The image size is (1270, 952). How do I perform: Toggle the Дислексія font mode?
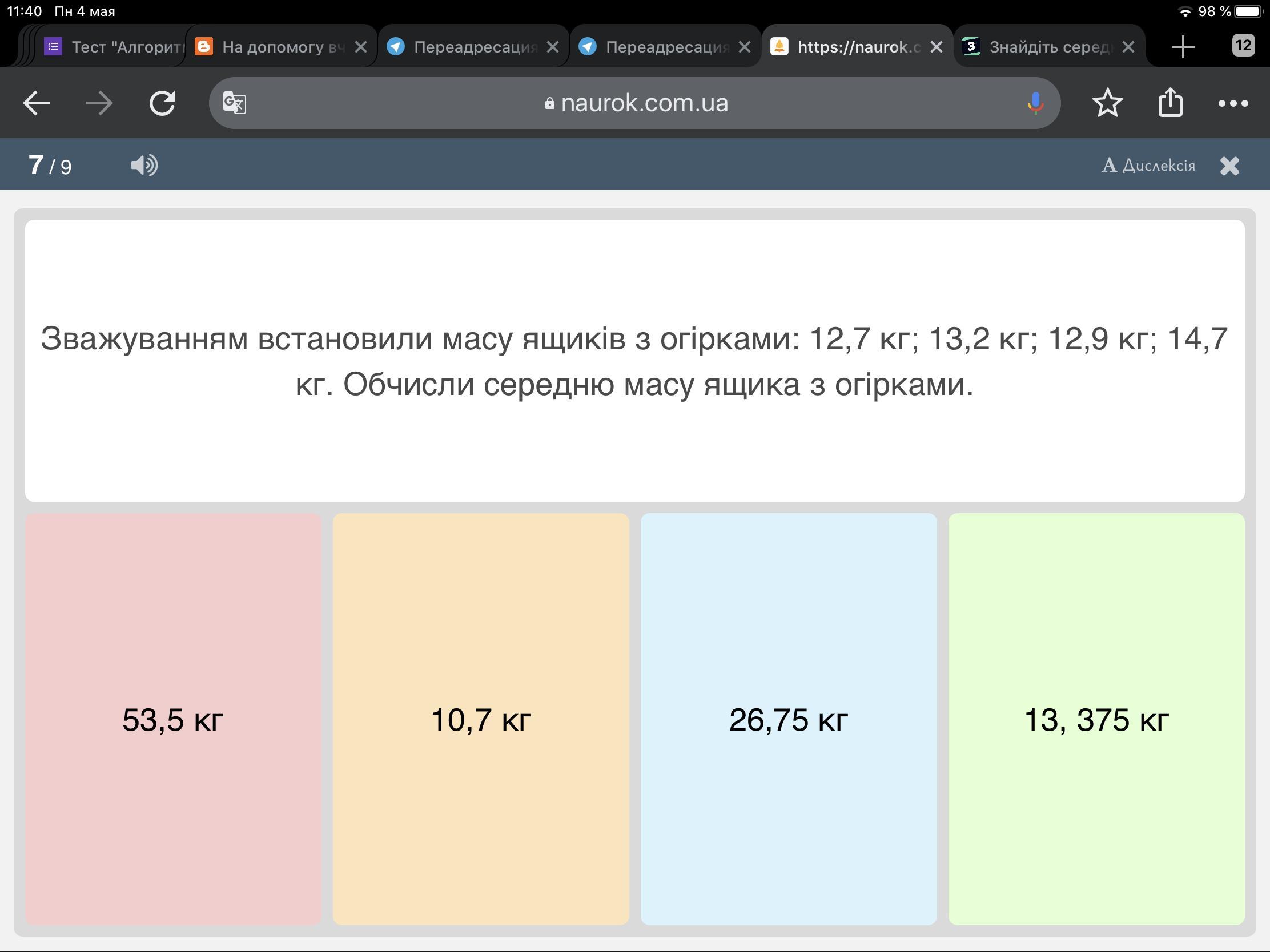pyautogui.click(x=1148, y=166)
